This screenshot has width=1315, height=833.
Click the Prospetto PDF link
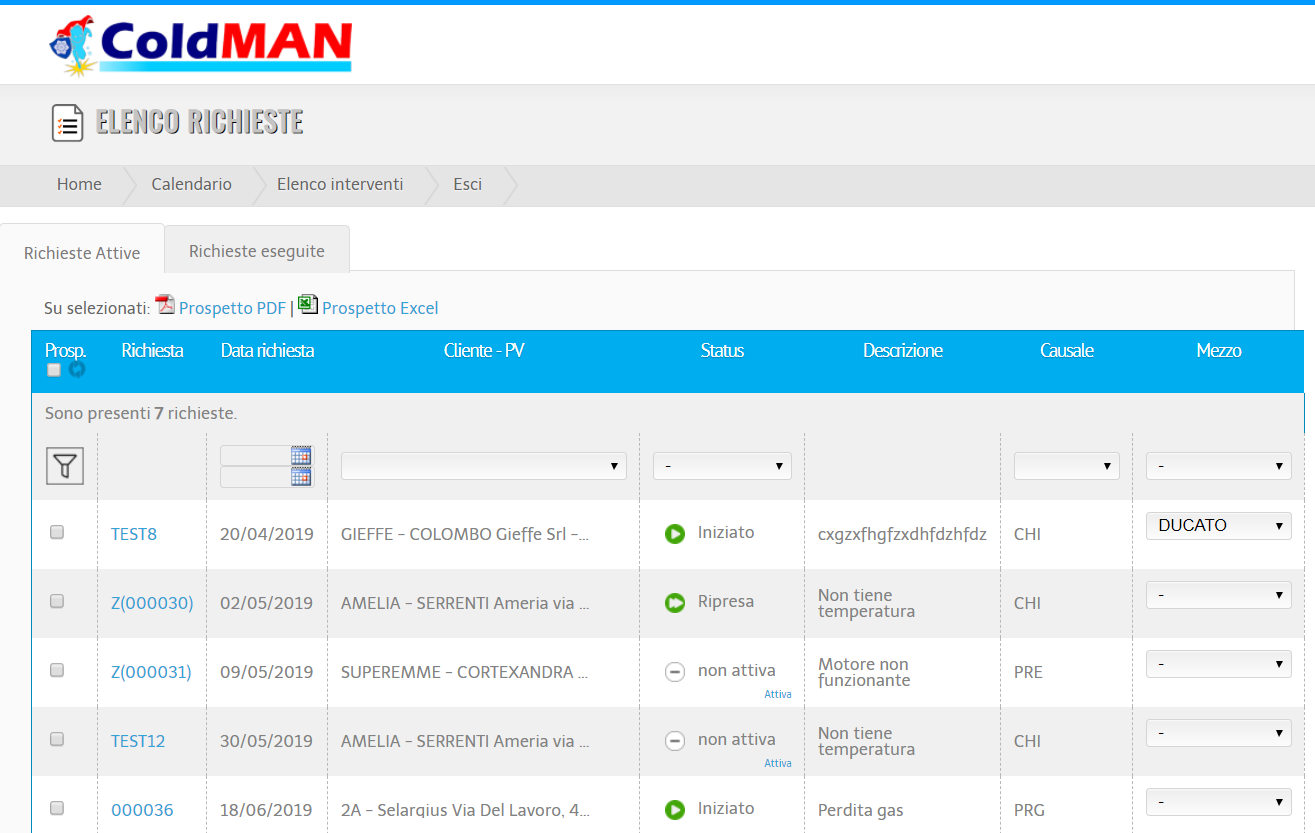coord(232,308)
